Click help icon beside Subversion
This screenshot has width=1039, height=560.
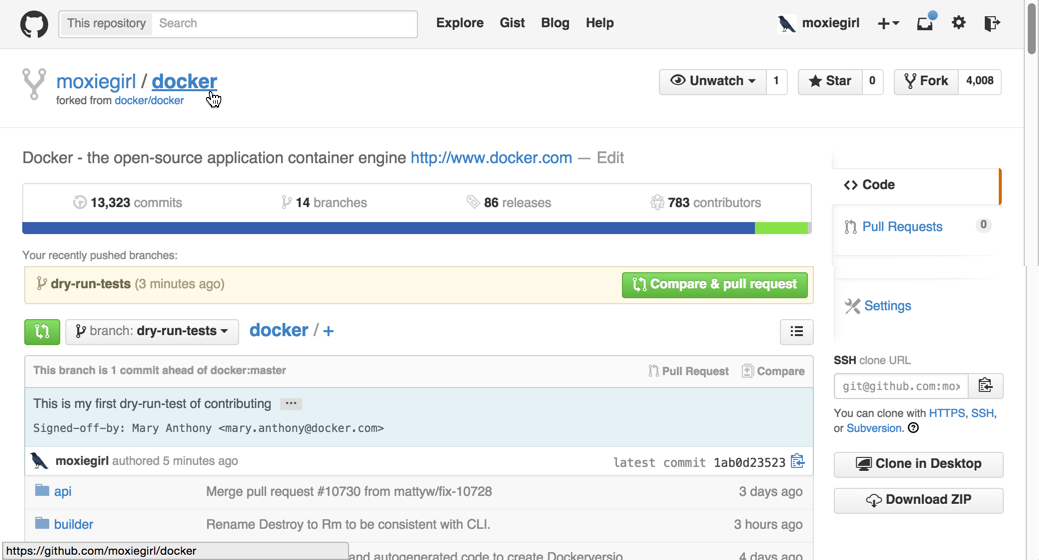(x=913, y=428)
